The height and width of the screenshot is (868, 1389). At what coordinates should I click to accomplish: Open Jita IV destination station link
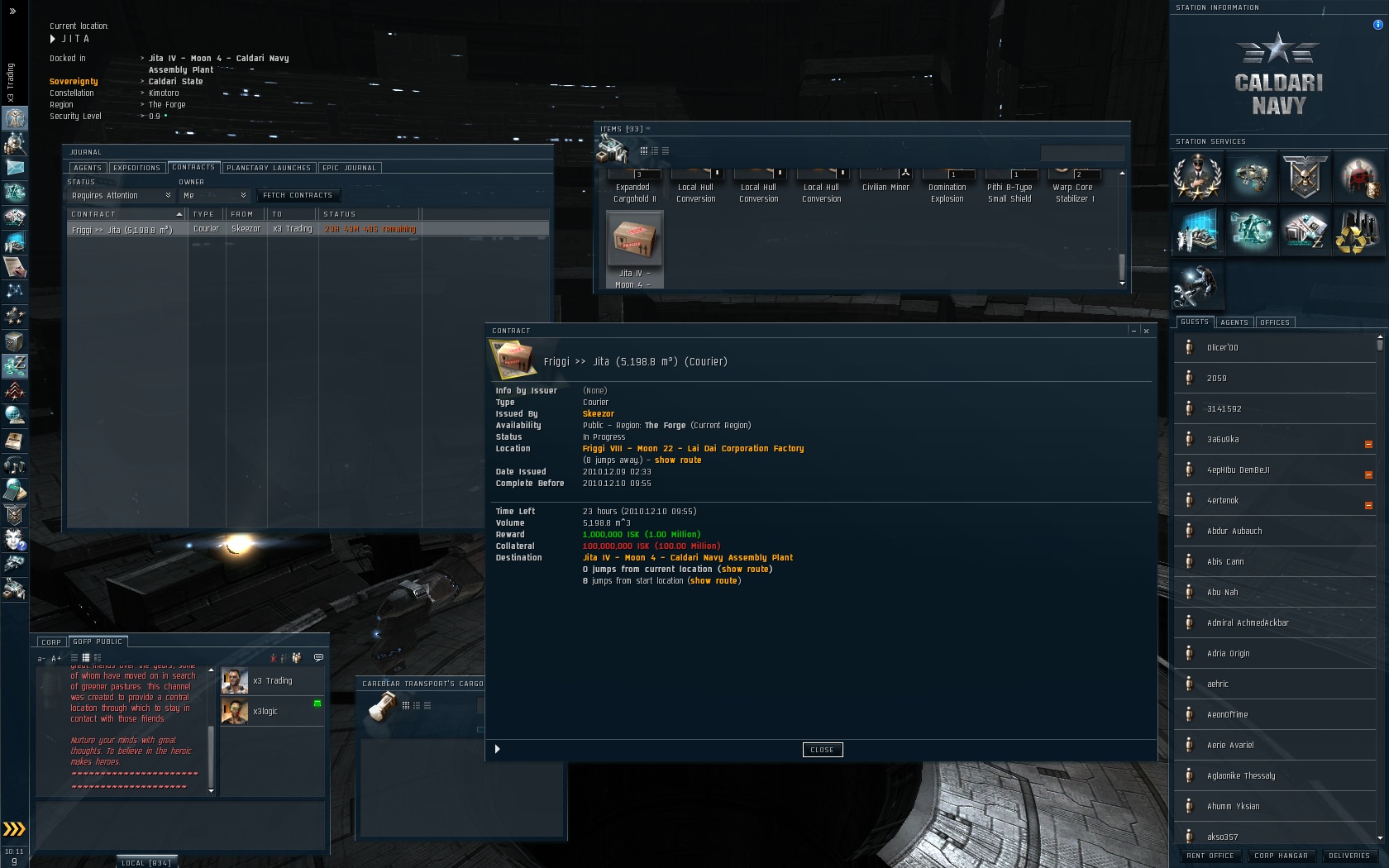[688, 558]
